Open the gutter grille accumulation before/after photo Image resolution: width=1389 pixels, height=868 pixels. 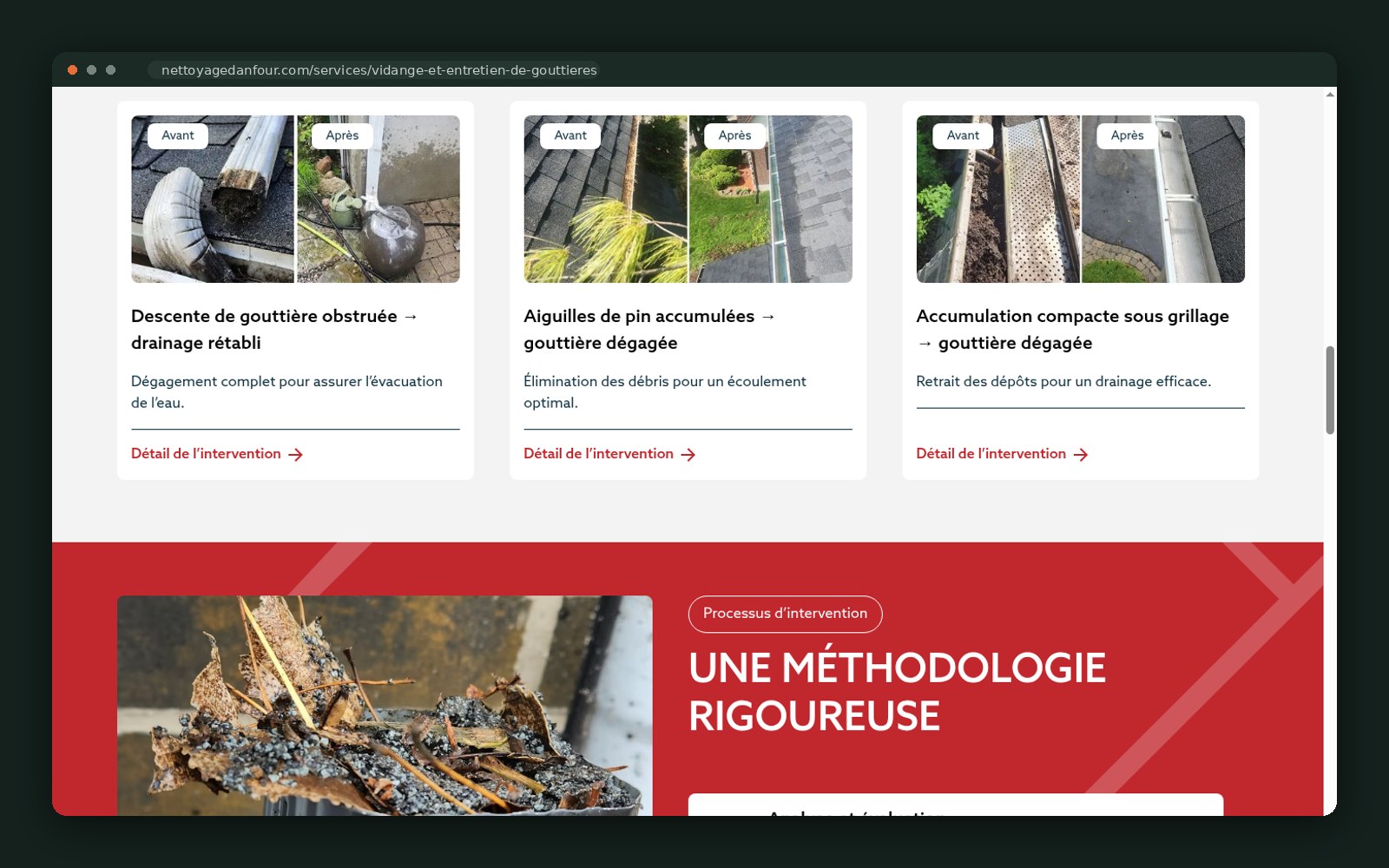click(1080, 199)
